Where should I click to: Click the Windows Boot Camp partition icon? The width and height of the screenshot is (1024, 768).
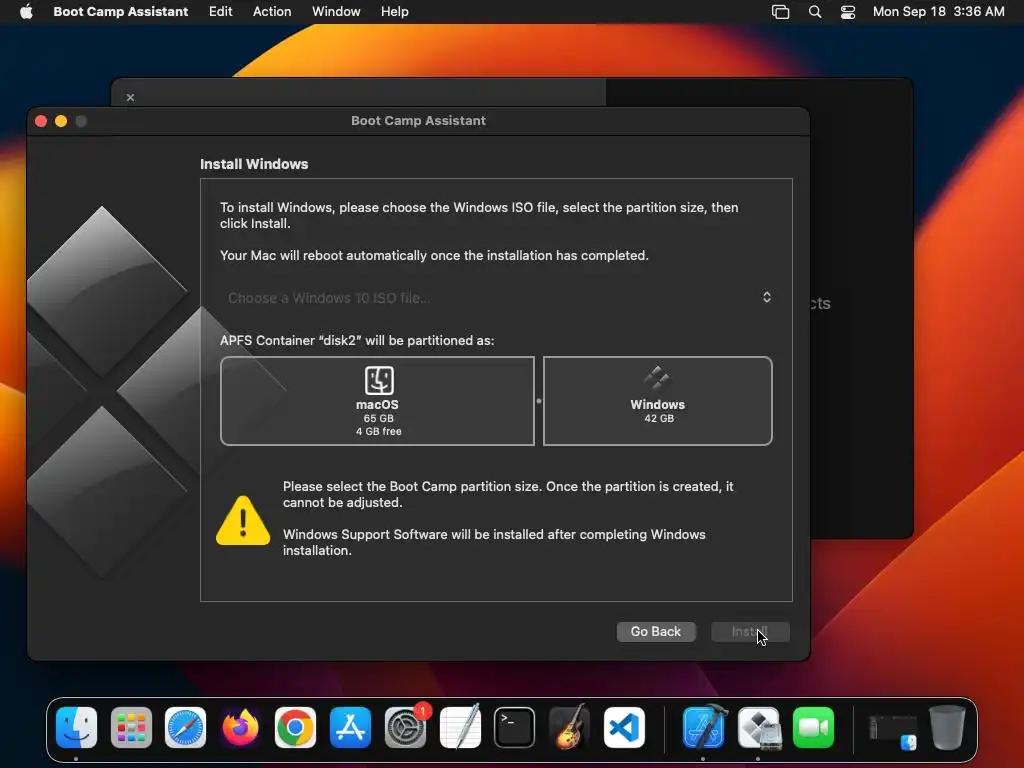pos(657,378)
